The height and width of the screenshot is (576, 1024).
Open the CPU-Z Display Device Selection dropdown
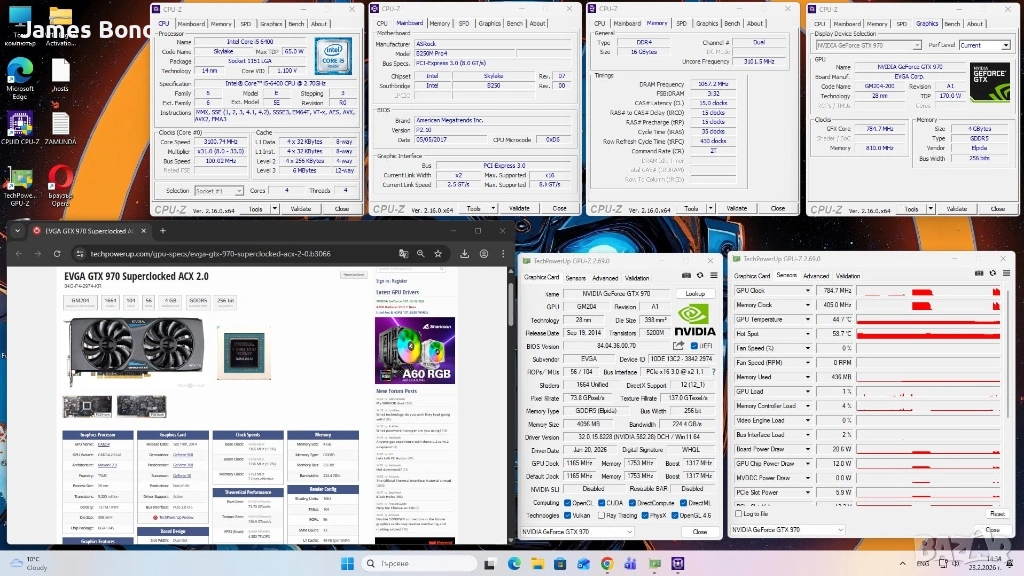point(869,45)
